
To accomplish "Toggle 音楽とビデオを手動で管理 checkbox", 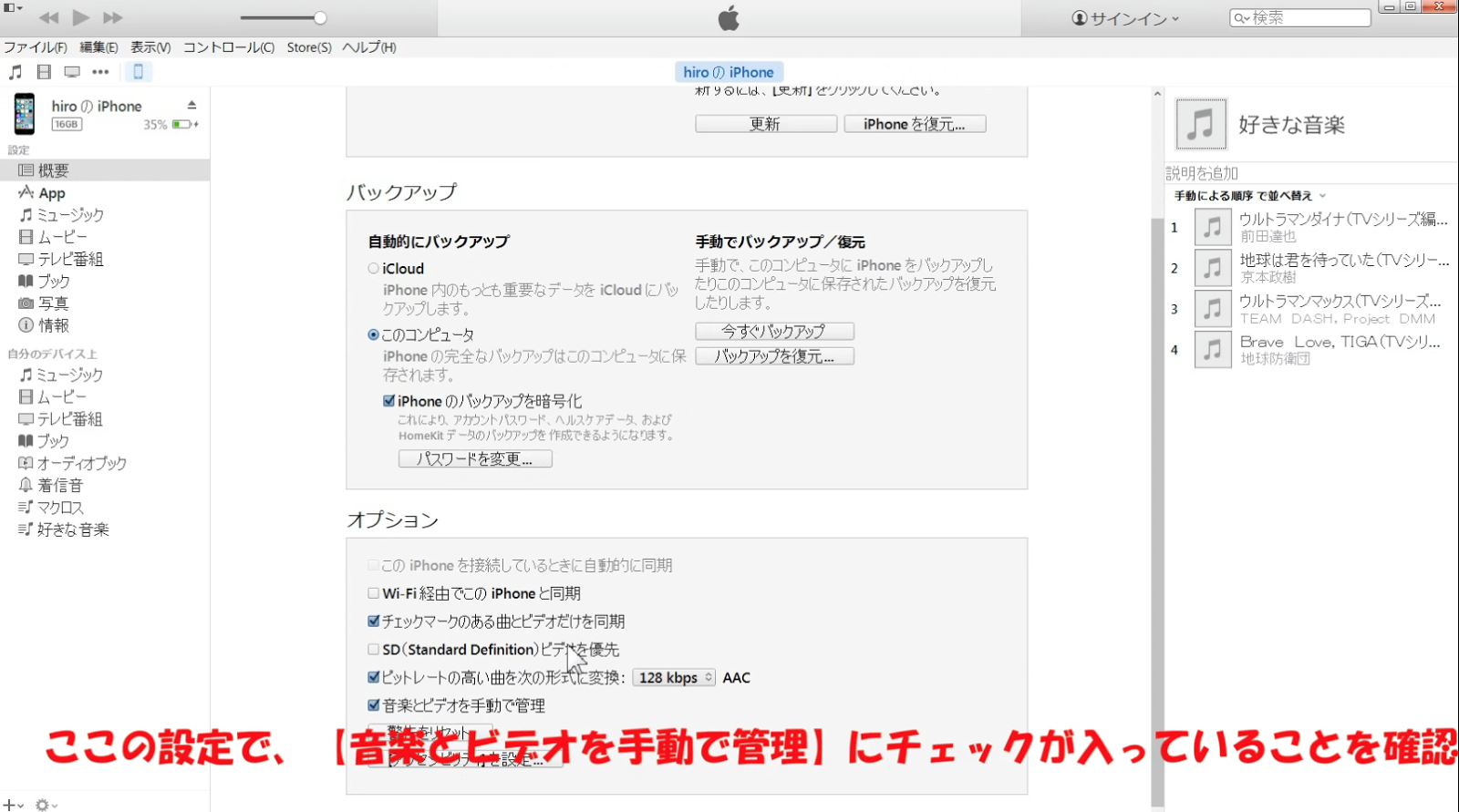I will coord(374,705).
